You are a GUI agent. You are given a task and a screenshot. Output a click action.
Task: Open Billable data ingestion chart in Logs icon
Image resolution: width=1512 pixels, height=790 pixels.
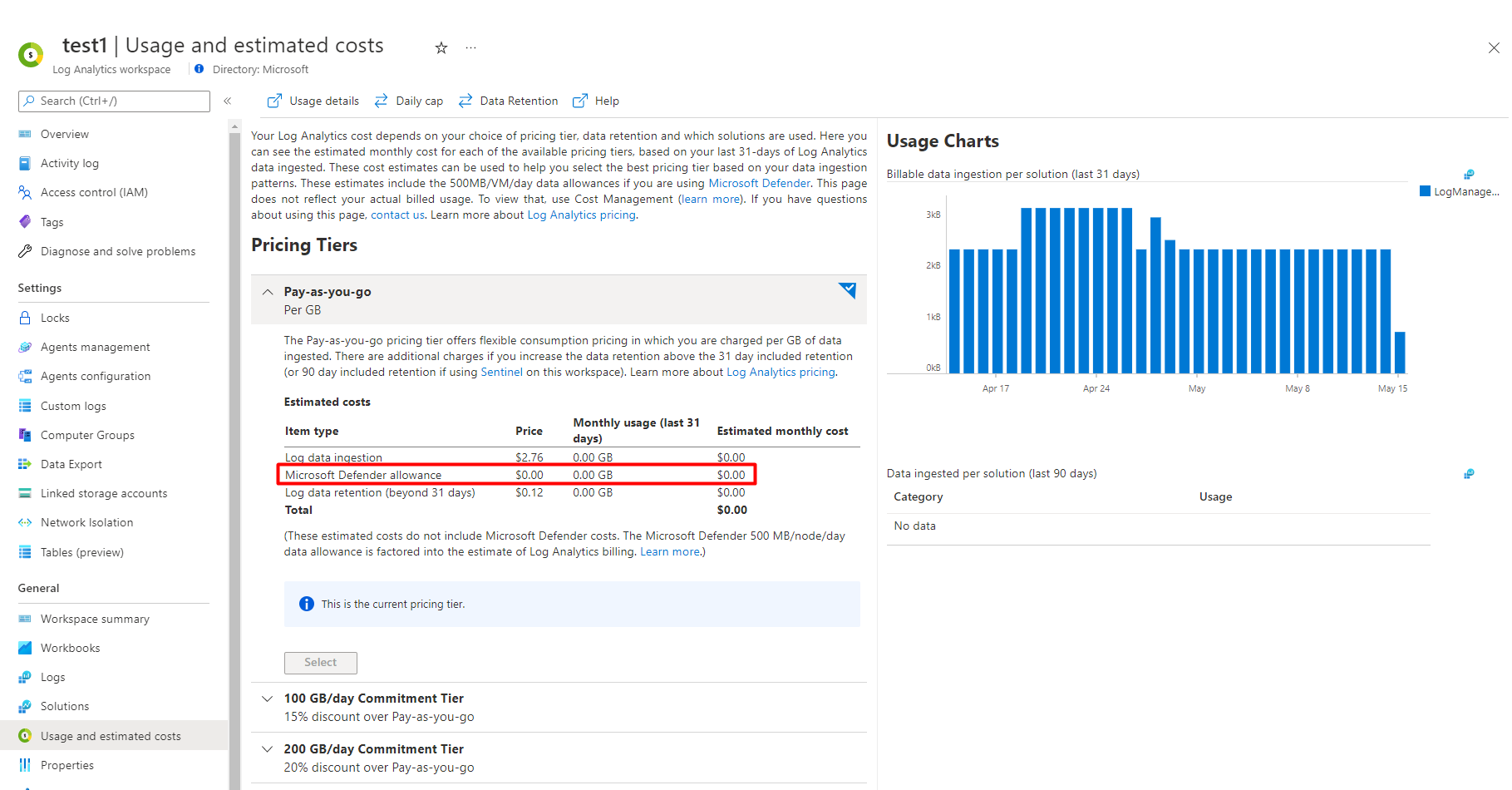tap(1469, 174)
